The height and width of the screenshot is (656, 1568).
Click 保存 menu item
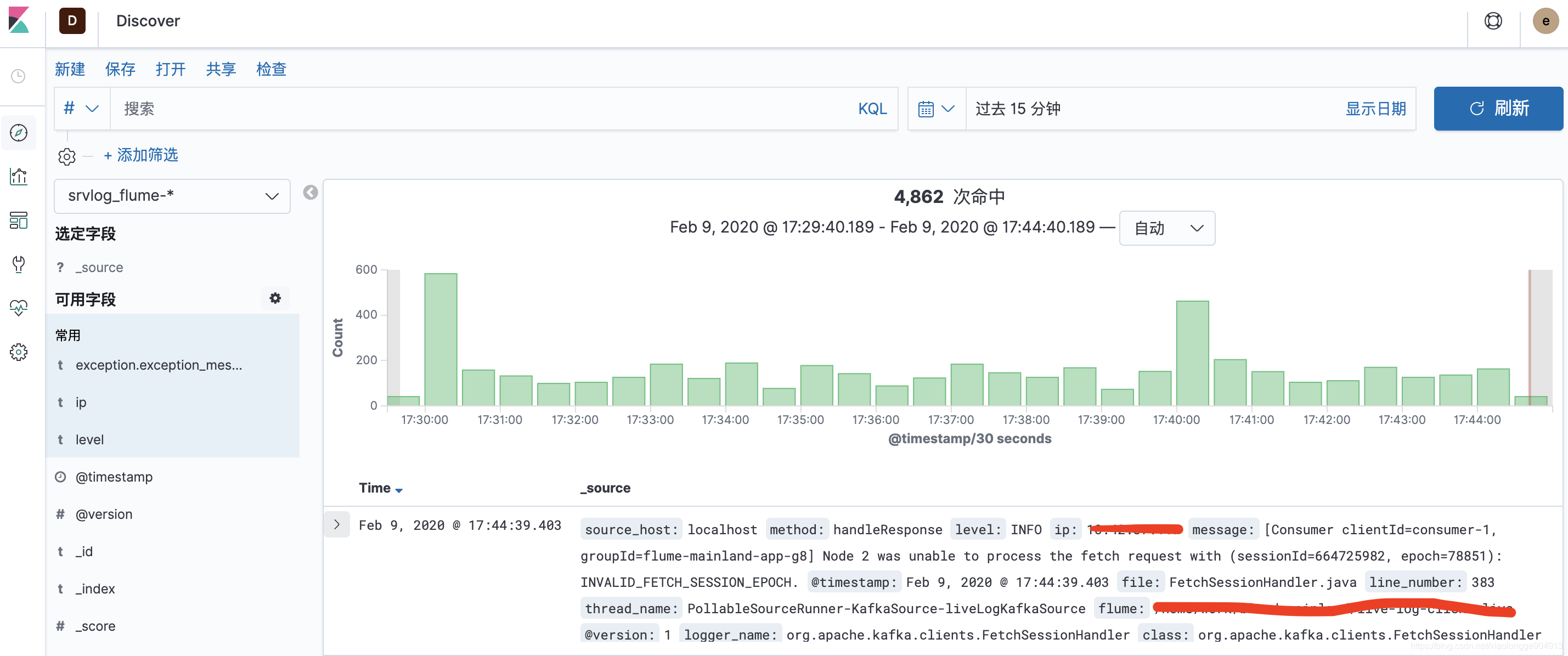coord(120,69)
